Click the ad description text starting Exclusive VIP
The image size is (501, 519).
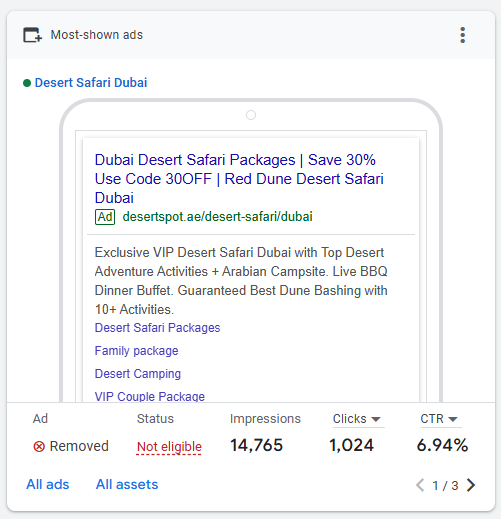pyautogui.click(x=241, y=281)
